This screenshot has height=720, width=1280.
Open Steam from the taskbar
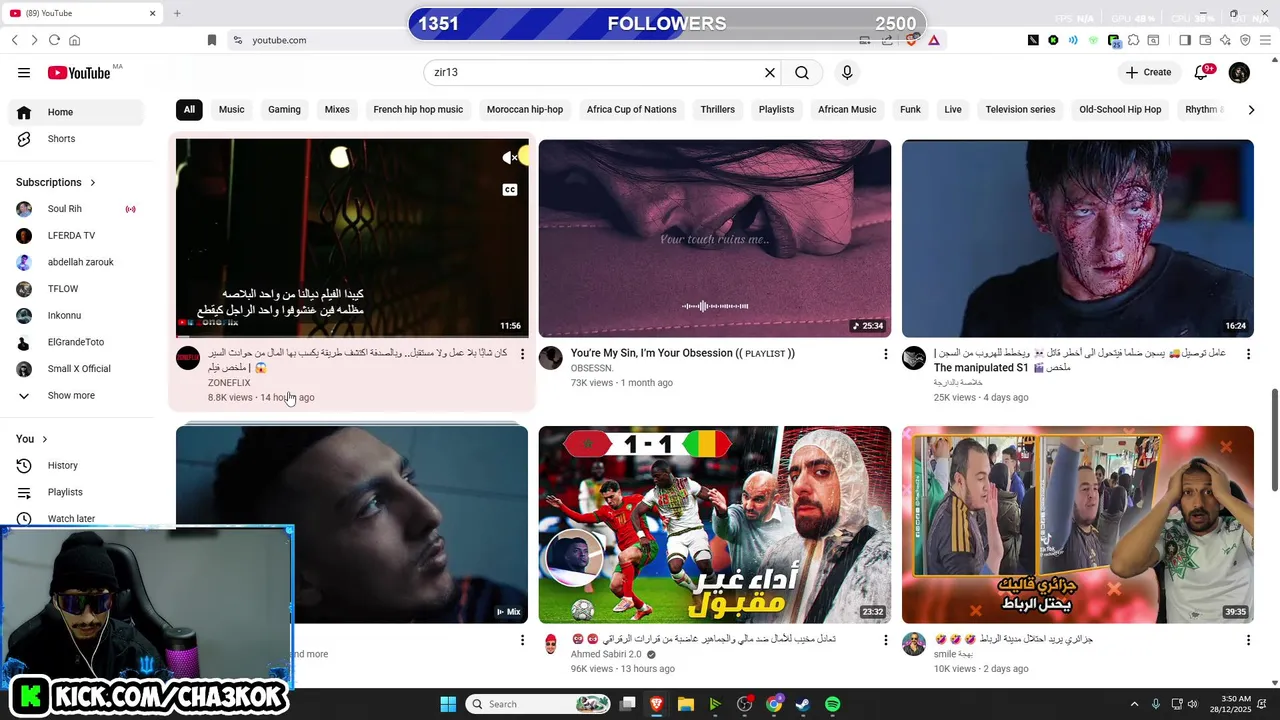point(803,704)
